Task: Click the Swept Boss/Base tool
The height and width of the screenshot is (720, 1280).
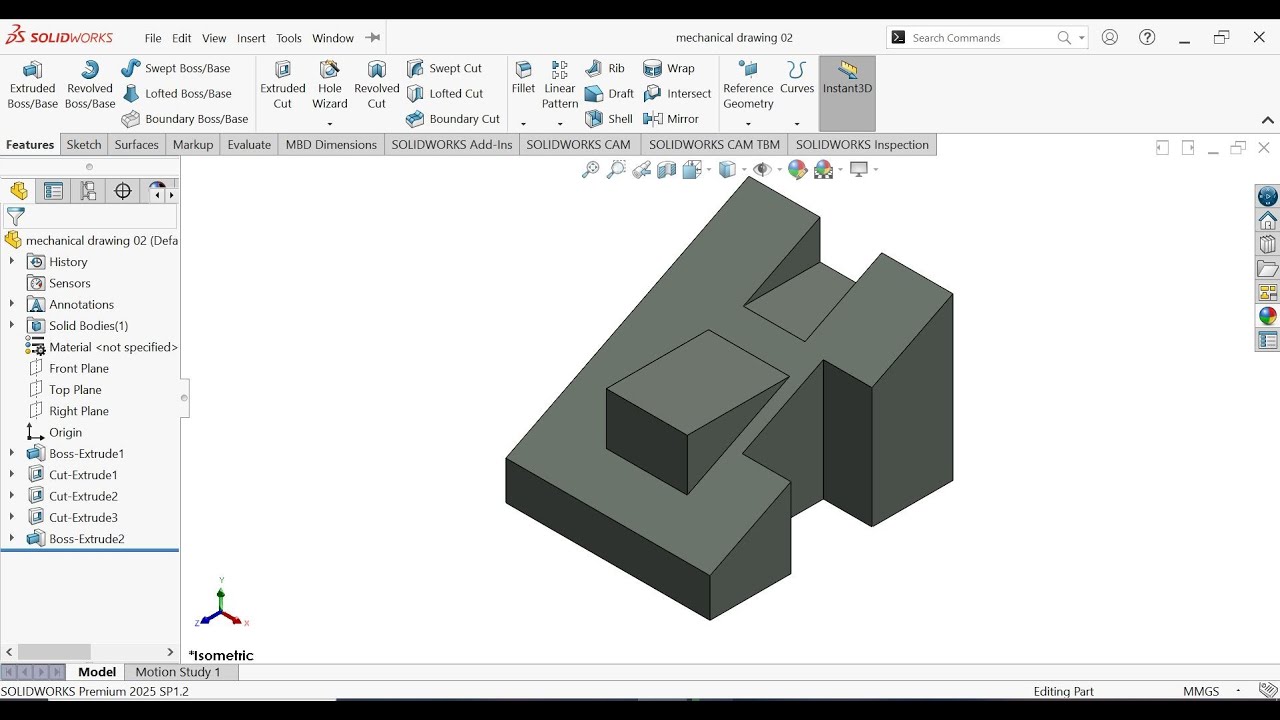Action: [x=176, y=68]
